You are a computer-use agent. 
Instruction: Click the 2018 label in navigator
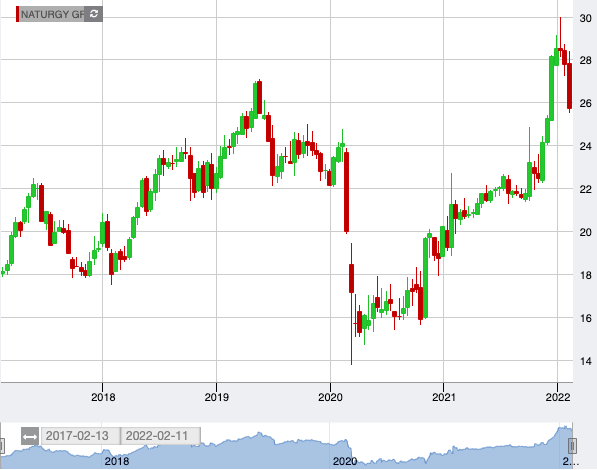(117, 461)
